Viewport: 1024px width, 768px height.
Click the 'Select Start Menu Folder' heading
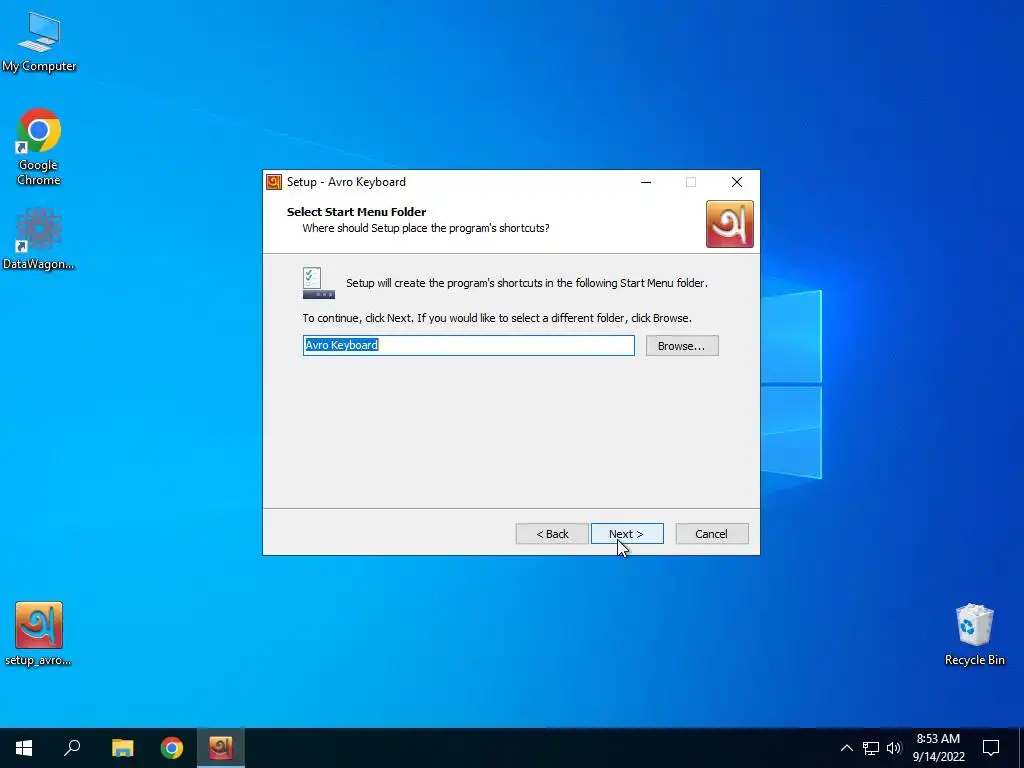click(x=357, y=212)
